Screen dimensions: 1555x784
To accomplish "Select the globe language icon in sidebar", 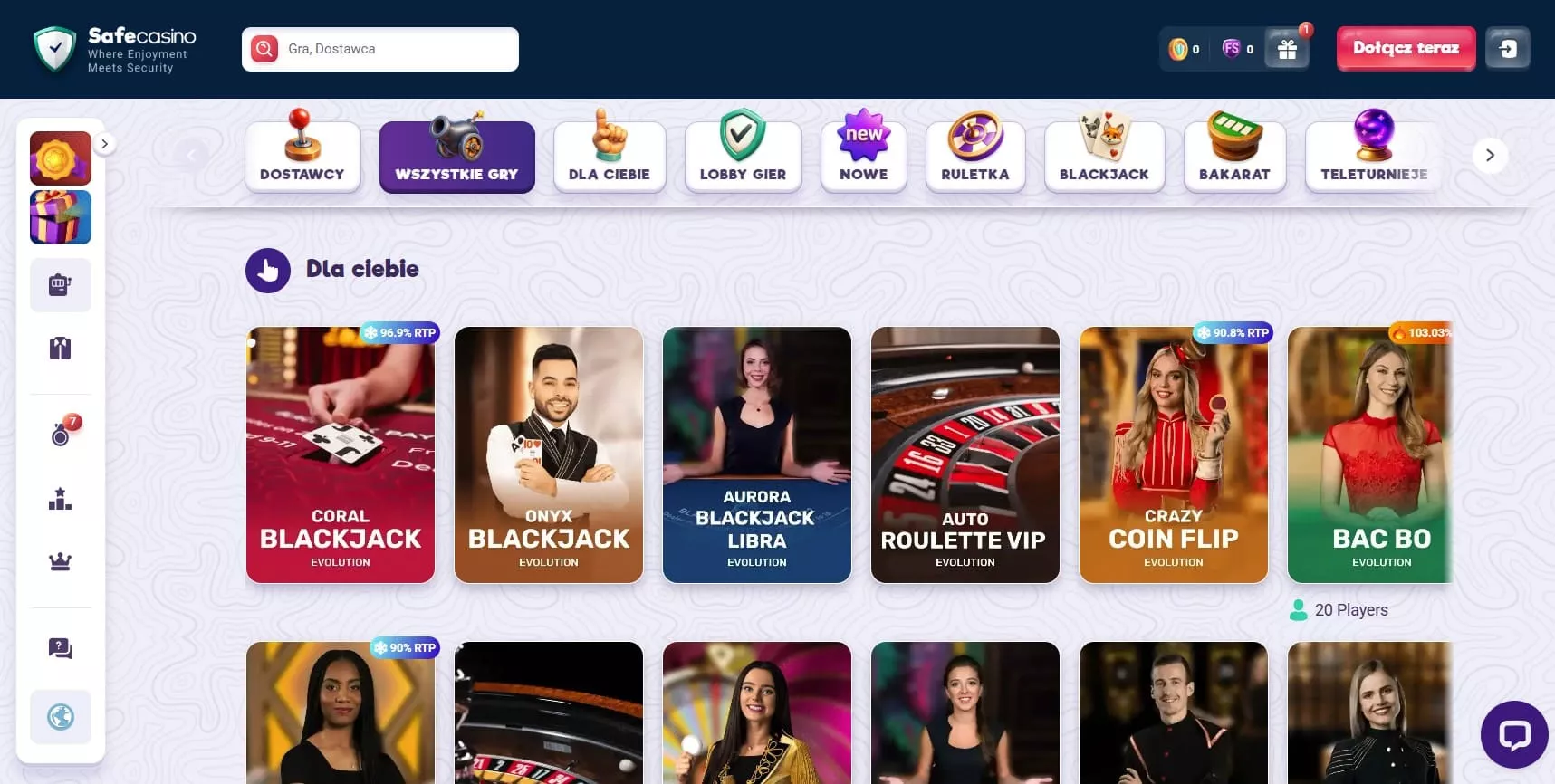I will (x=61, y=717).
